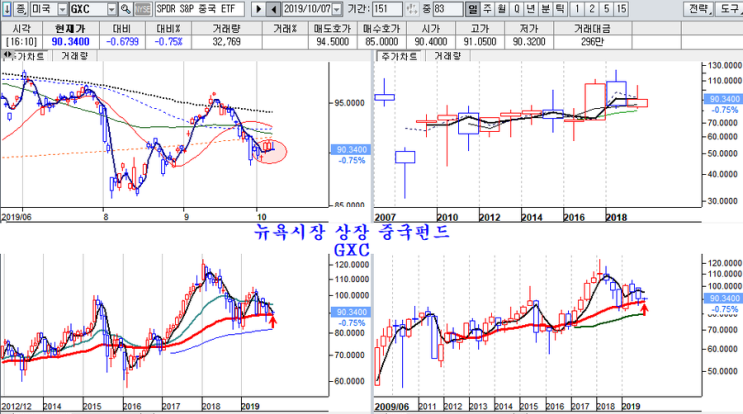Click the 고가 column header

480,28
